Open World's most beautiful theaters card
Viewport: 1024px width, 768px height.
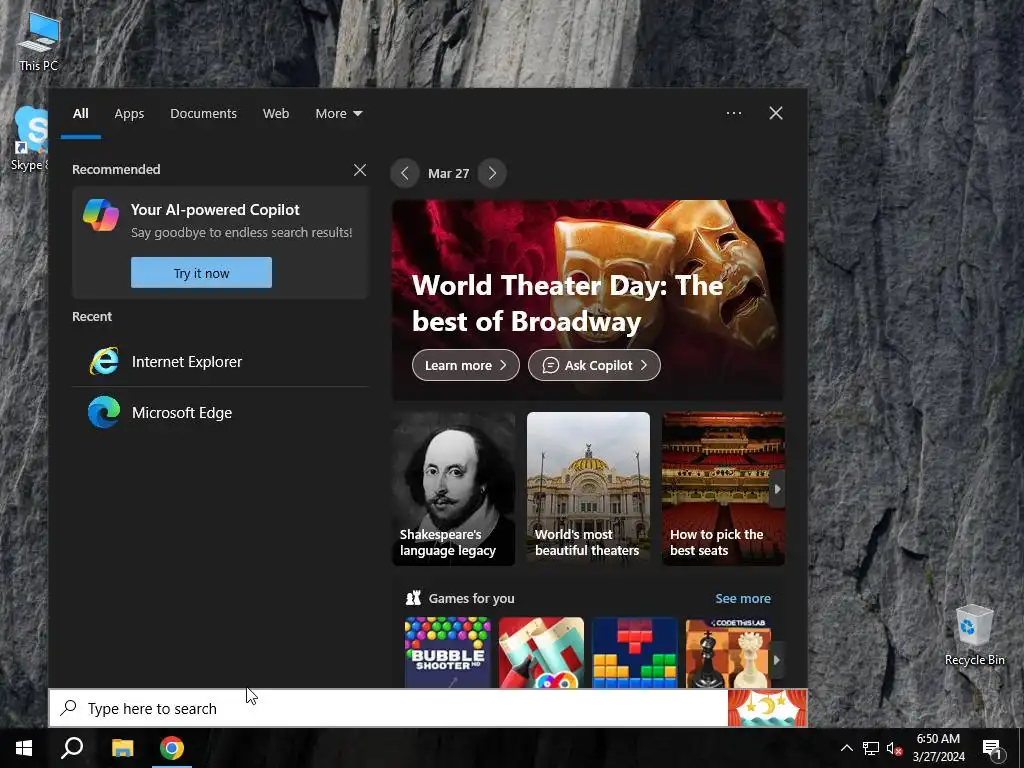(x=588, y=488)
